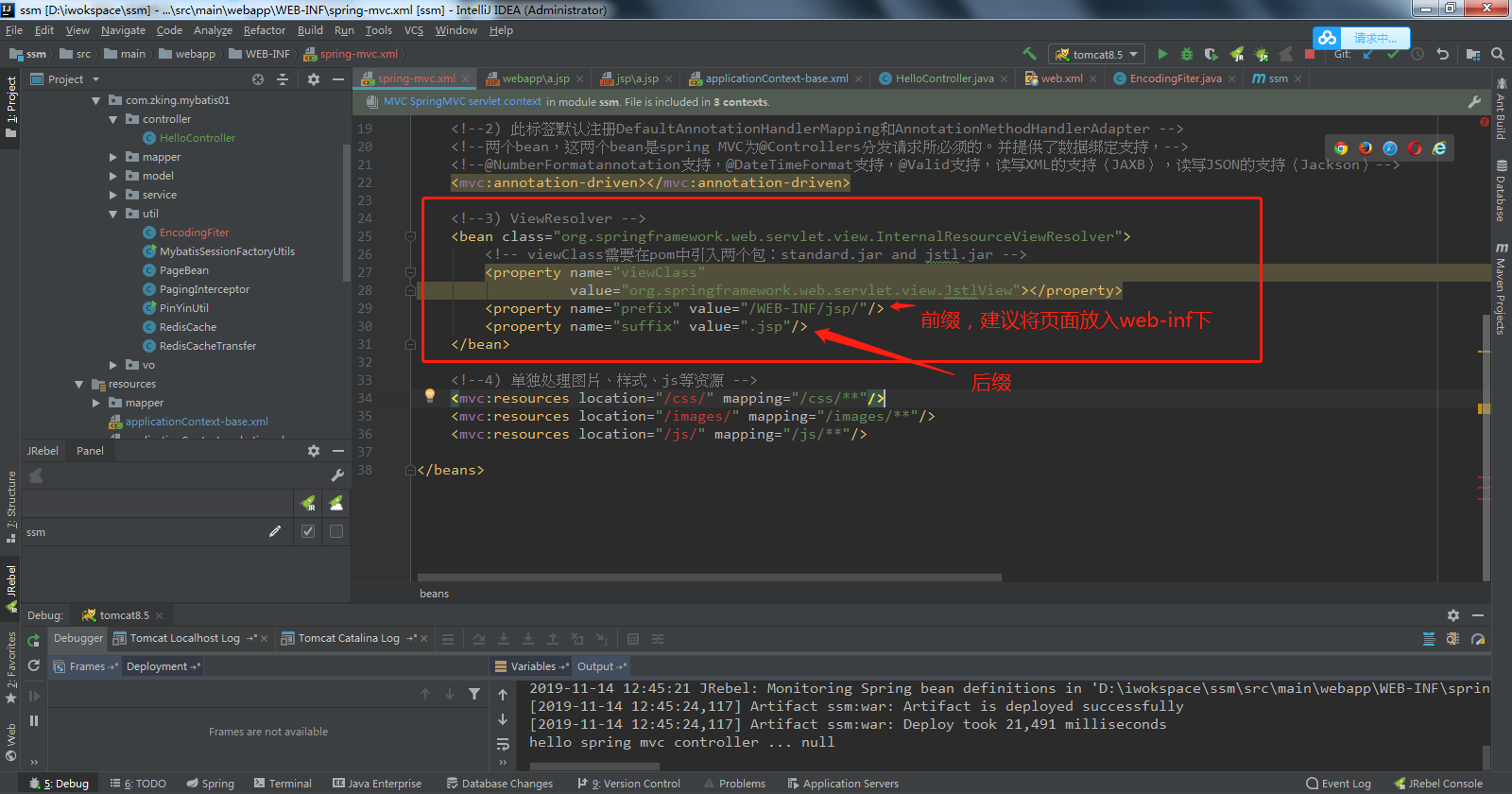The image size is (1512, 794).
Task: Expand the model package node
Action: 113,176
